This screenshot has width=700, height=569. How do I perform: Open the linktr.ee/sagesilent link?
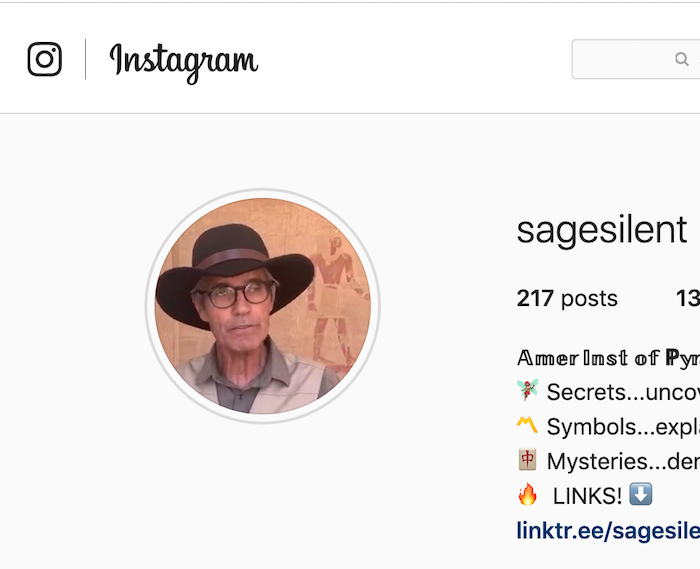click(x=608, y=530)
